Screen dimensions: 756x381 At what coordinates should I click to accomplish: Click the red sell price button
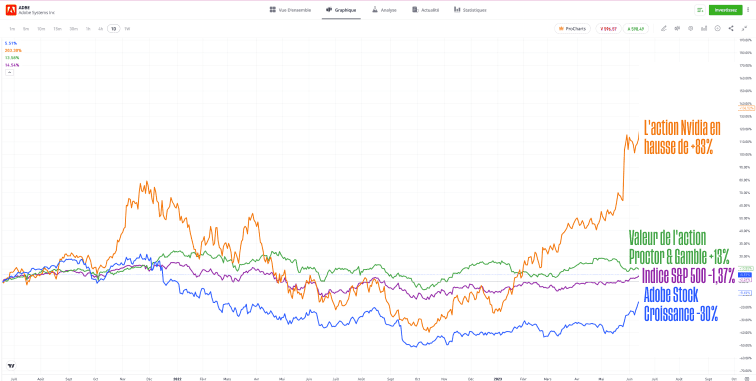point(608,28)
